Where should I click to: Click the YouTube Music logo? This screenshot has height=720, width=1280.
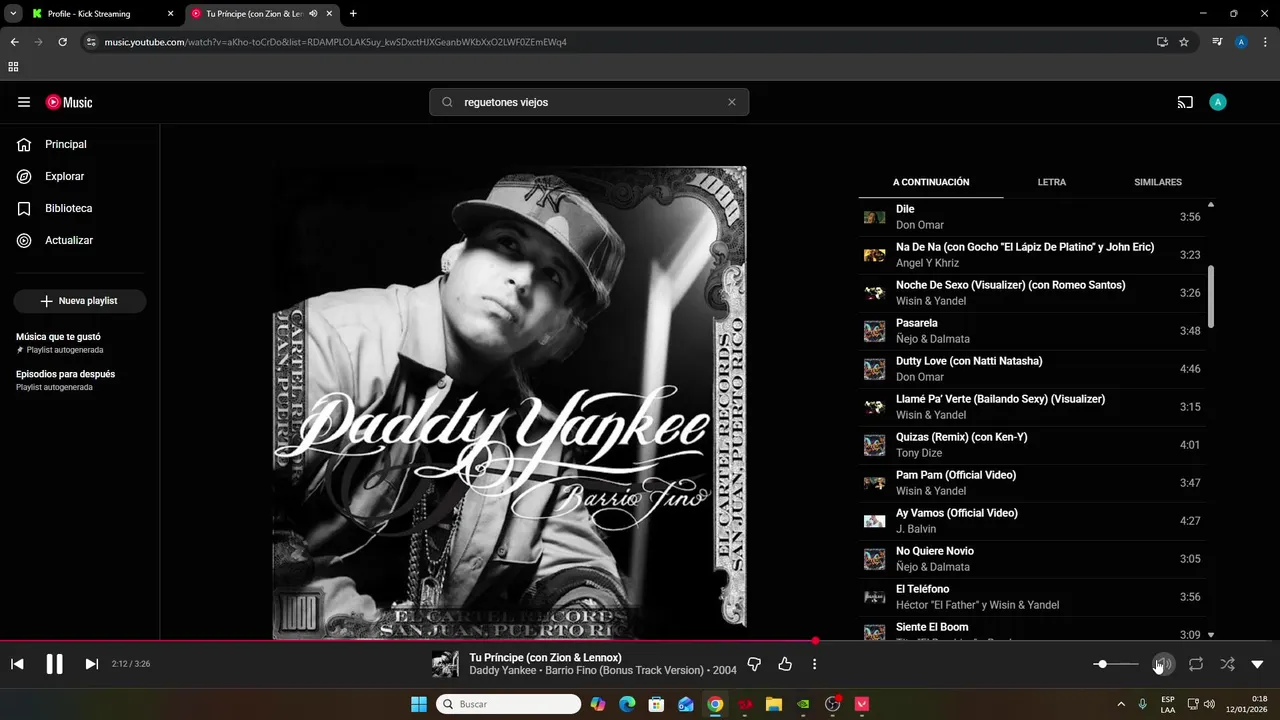[69, 102]
